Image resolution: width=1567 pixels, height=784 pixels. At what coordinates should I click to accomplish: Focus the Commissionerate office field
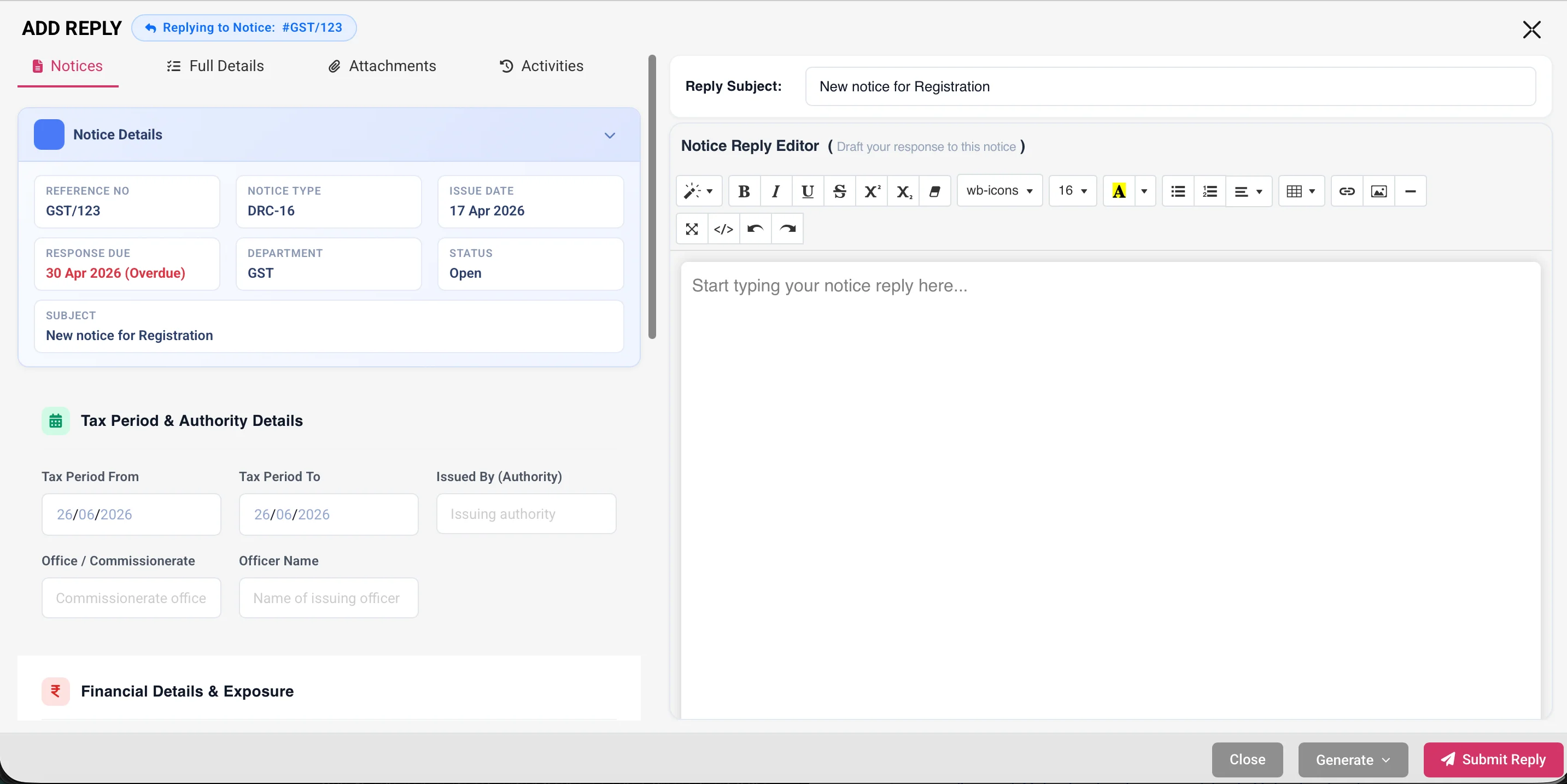[x=131, y=598]
